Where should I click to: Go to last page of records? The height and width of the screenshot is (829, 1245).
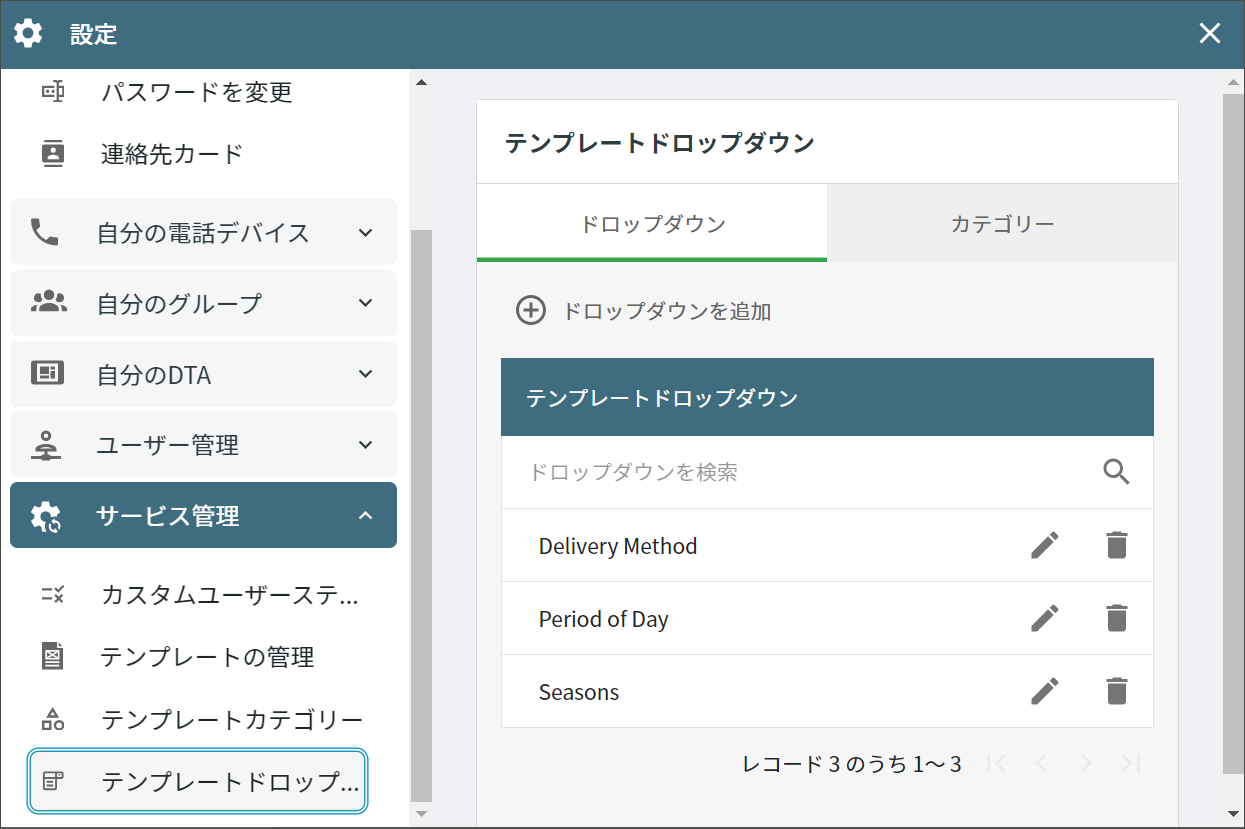(x=1131, y=764)
